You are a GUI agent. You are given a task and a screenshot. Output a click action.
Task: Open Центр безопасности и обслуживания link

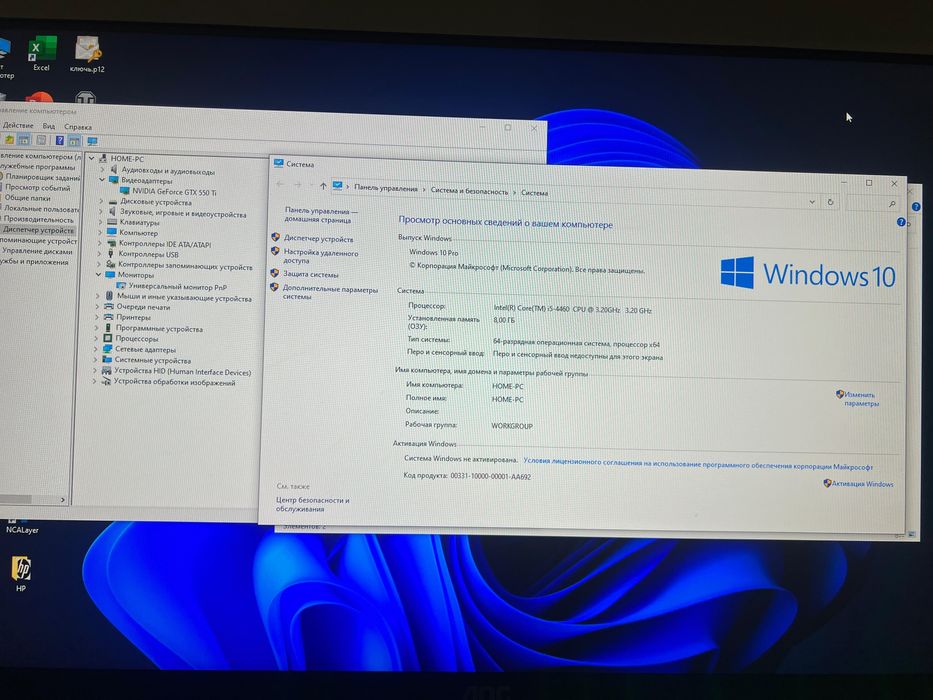coord(312,505)
